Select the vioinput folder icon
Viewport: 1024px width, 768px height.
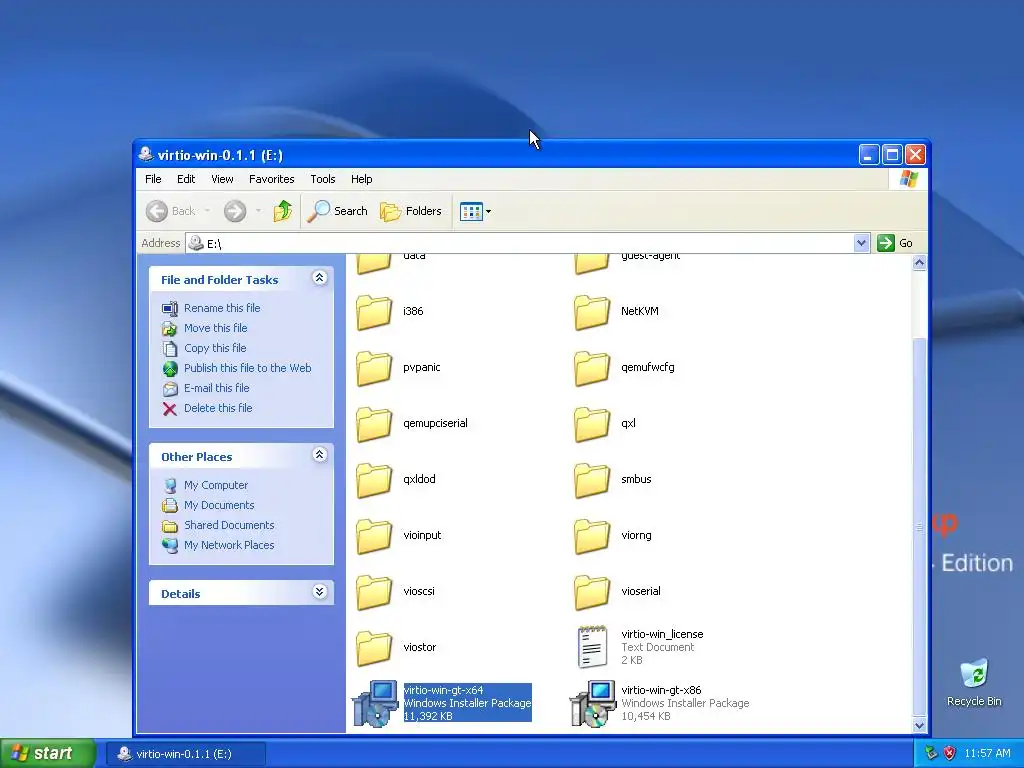[374, 536]
